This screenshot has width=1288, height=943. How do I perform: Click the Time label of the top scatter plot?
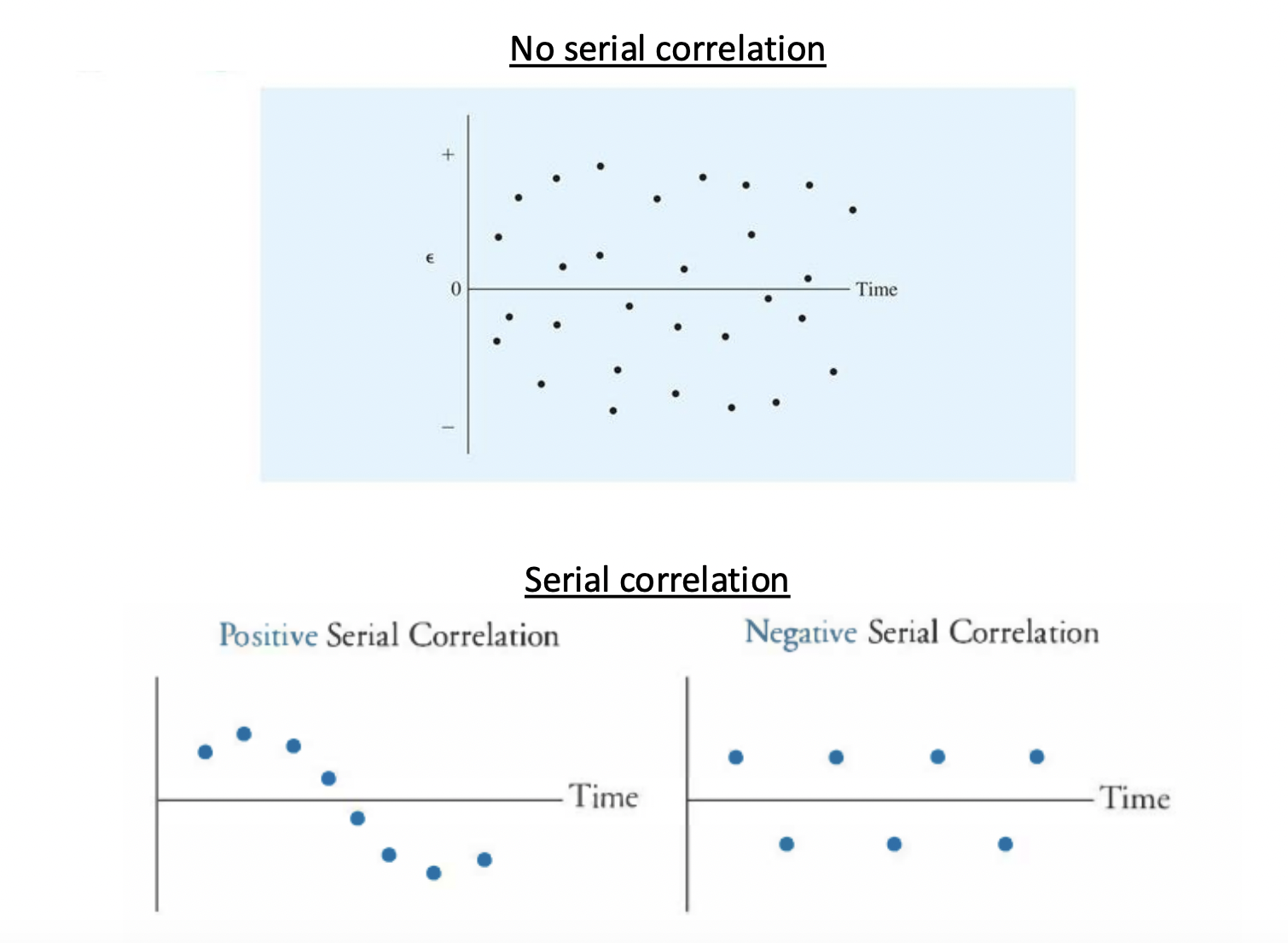(876, 290)
